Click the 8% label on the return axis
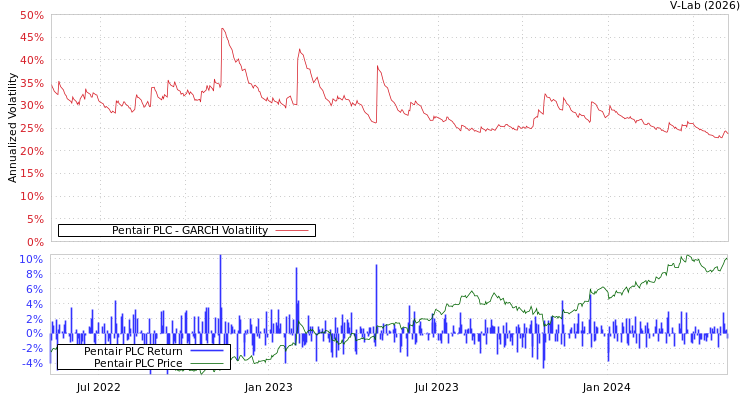750x400 pixels. (x=34, y=274)
